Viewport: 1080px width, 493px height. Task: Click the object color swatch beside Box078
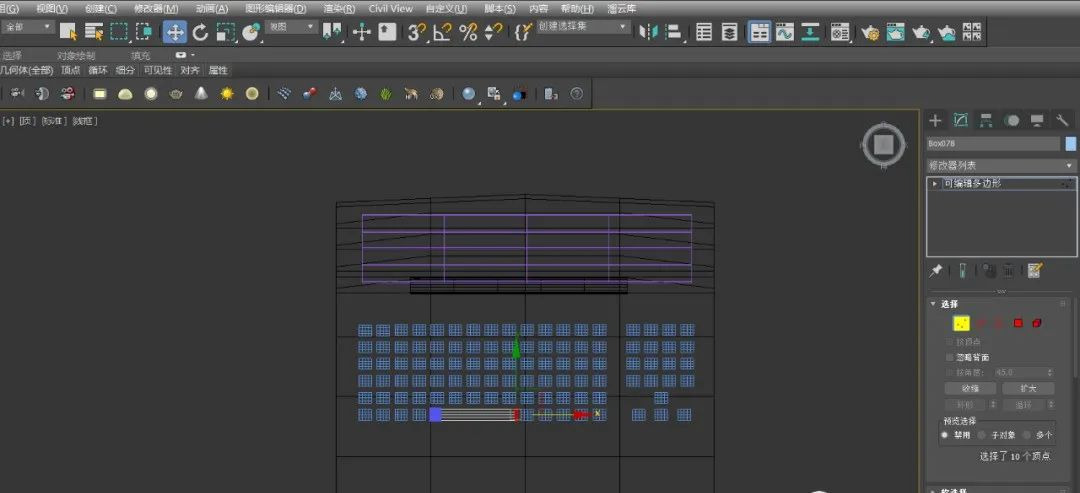(1070, 143)
